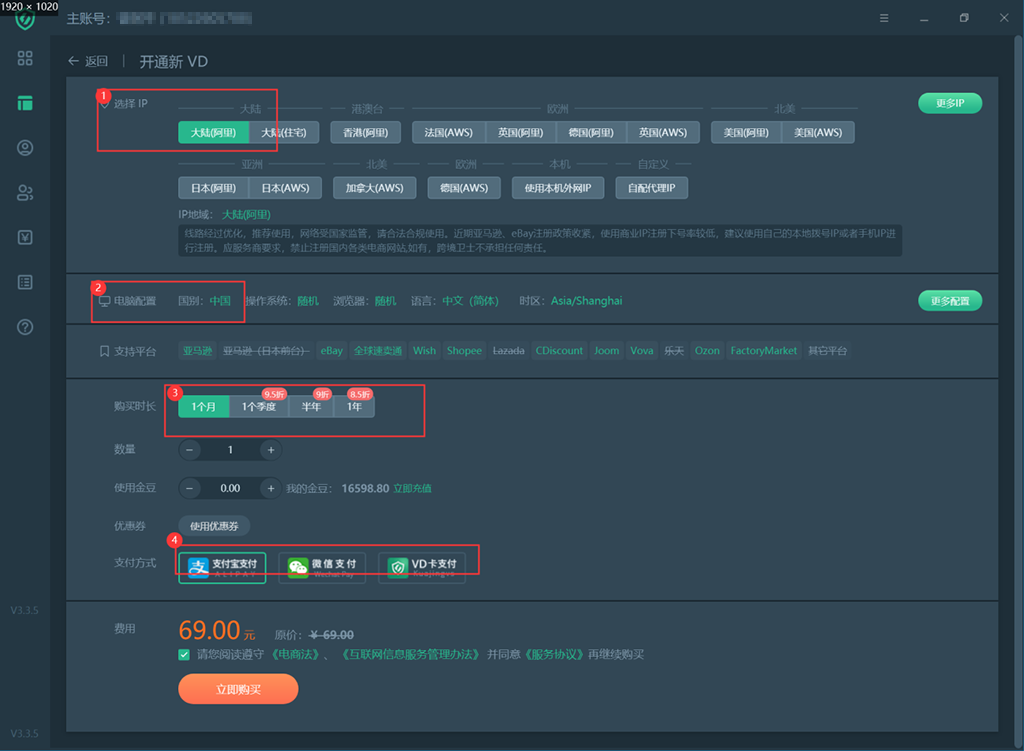Toggle the agreement checkbox
Image resolution: width=1024 pixels, height=751 pixels.
[184, 654]
